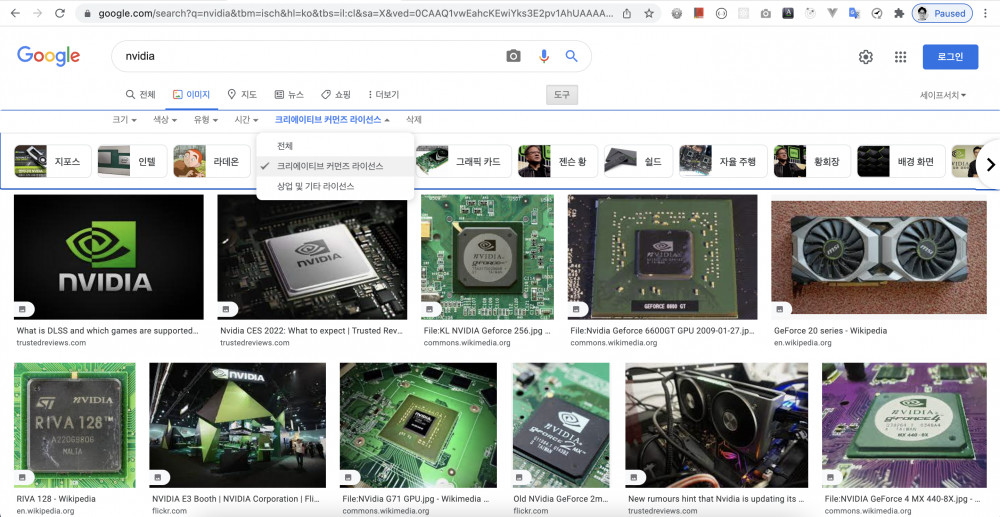The width and height of the screenshot is (1000, 517).
Task: Click 'What is DLSS and which games' title
Action: click(x=107, y=331)
